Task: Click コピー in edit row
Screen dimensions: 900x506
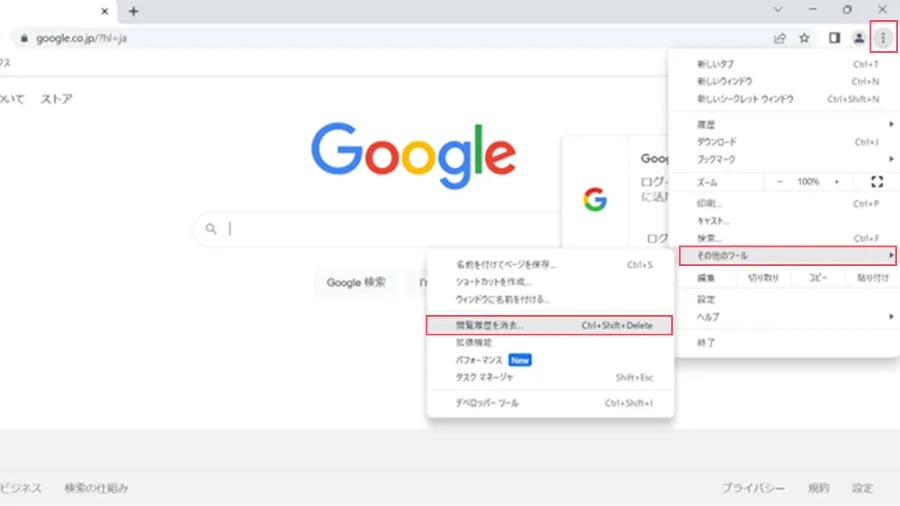Action: [x=817, y=278]
